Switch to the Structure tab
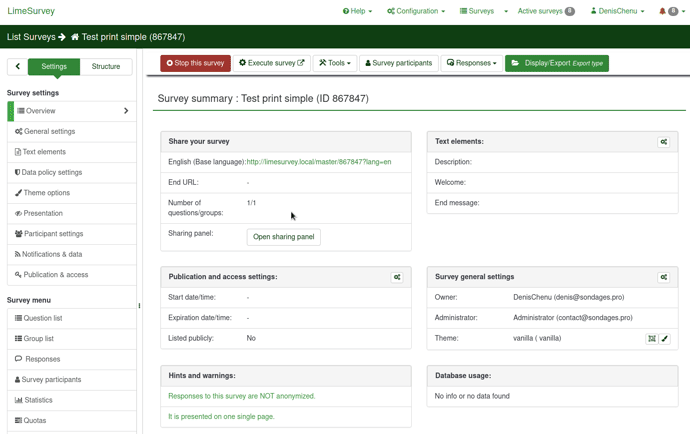 click(106, 67)
